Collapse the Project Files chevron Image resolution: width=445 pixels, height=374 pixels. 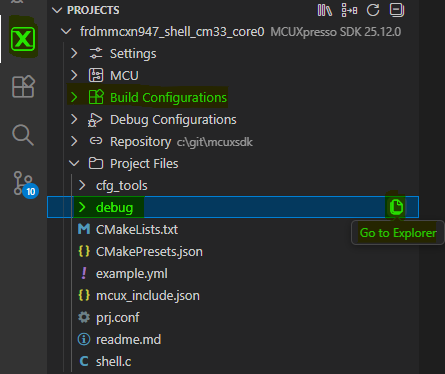click(74, 163)
